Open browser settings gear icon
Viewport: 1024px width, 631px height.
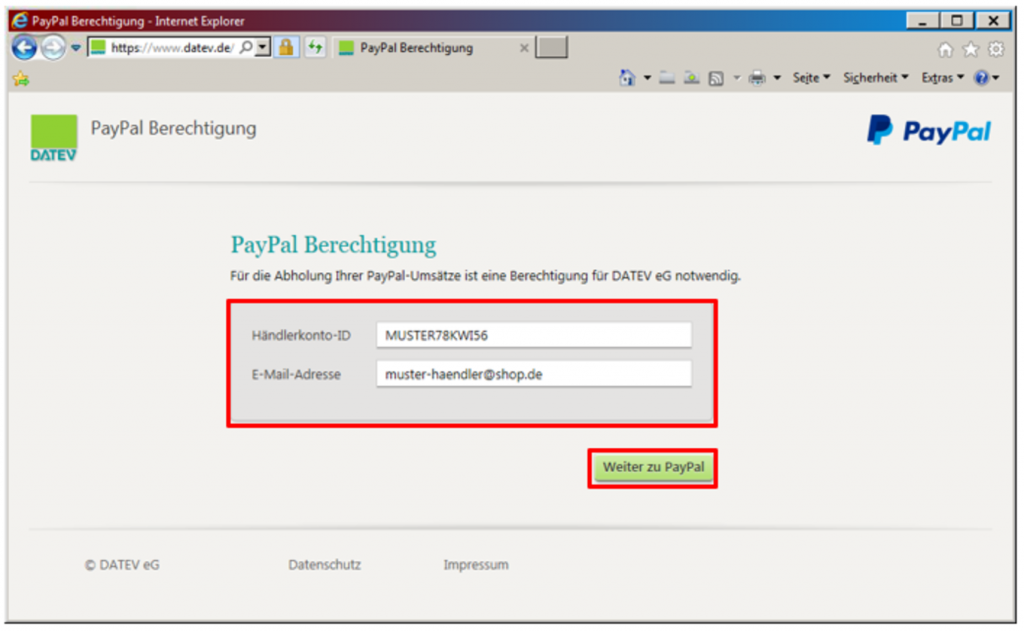pyautogui.click(x=995, y=49)
